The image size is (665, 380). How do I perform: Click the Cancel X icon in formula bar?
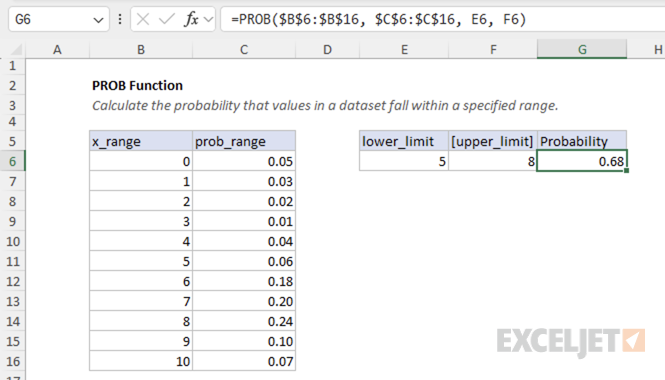(x=143, y=19)
